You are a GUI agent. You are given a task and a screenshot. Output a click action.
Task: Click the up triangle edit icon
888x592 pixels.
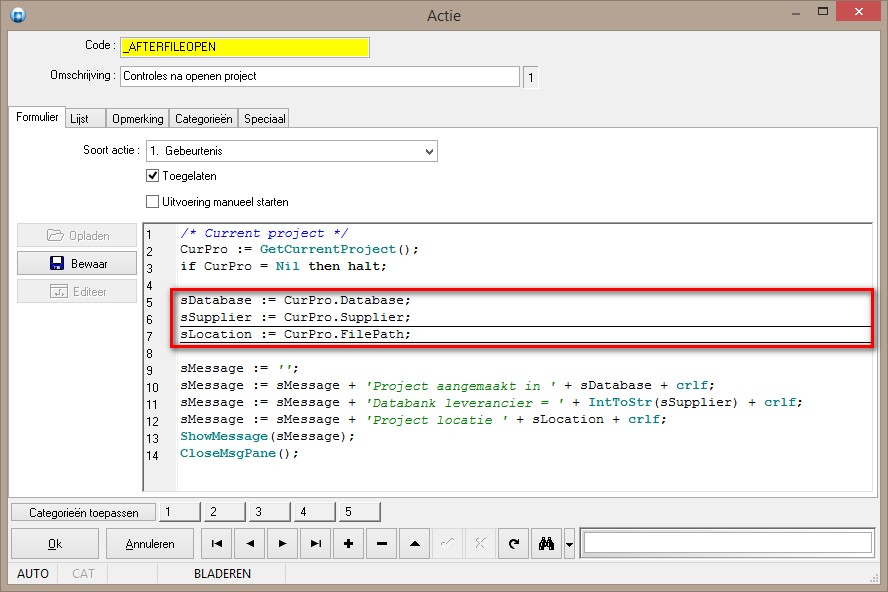415,544
